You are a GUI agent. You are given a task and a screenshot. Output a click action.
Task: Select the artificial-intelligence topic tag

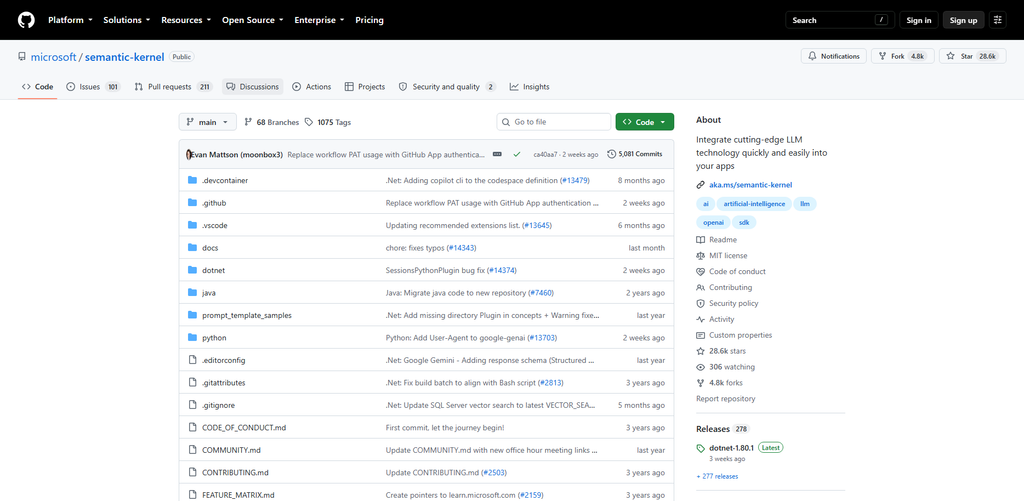[x=754, y=204]
